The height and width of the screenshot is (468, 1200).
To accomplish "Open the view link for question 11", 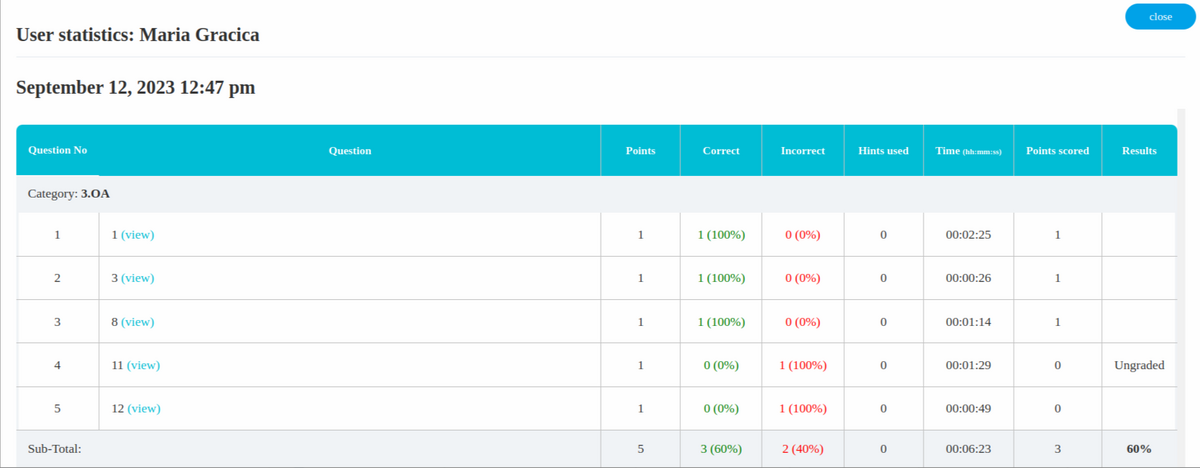I will (143, 366).
